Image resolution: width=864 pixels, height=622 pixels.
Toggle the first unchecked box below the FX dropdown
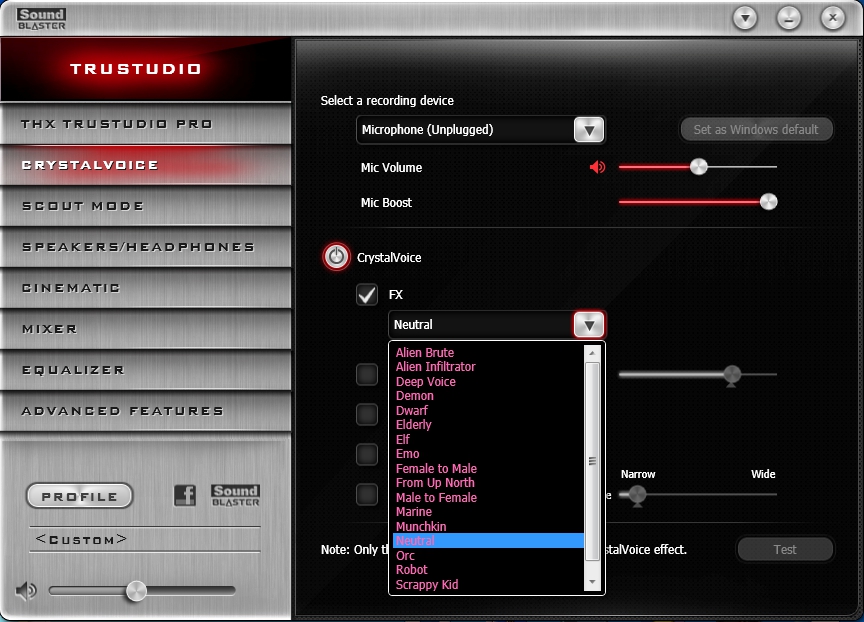(x=367, y=374)
